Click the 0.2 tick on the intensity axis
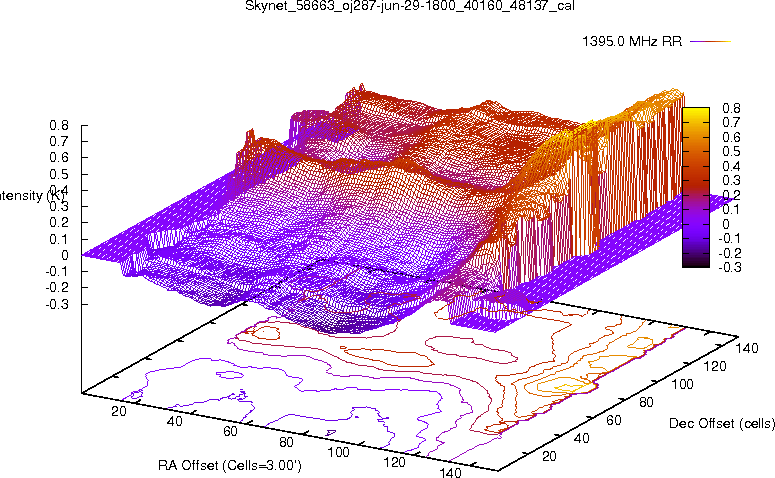Screen dimensions: 775x478 coord(59,222)
